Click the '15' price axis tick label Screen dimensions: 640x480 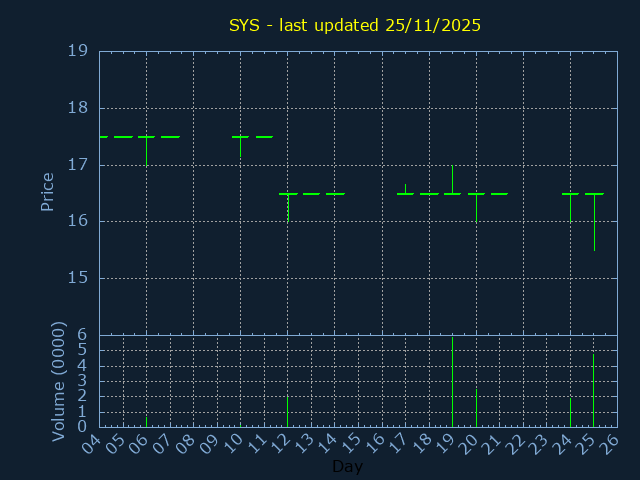pyautogui.click(x=78, y=278)
